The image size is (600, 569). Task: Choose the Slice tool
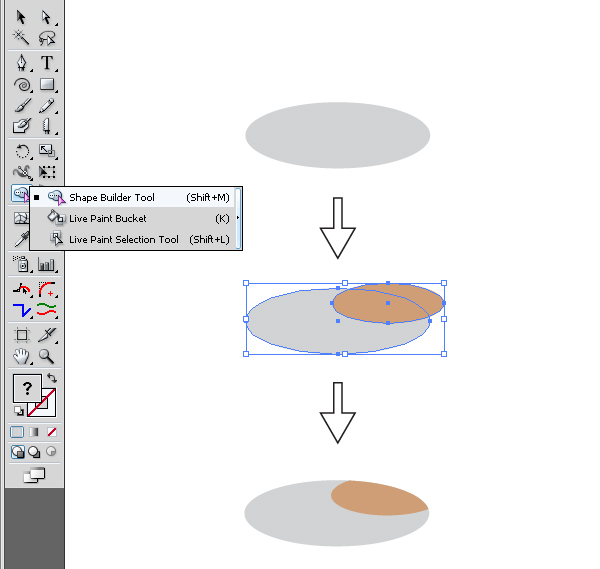click(x=47, y=335)
